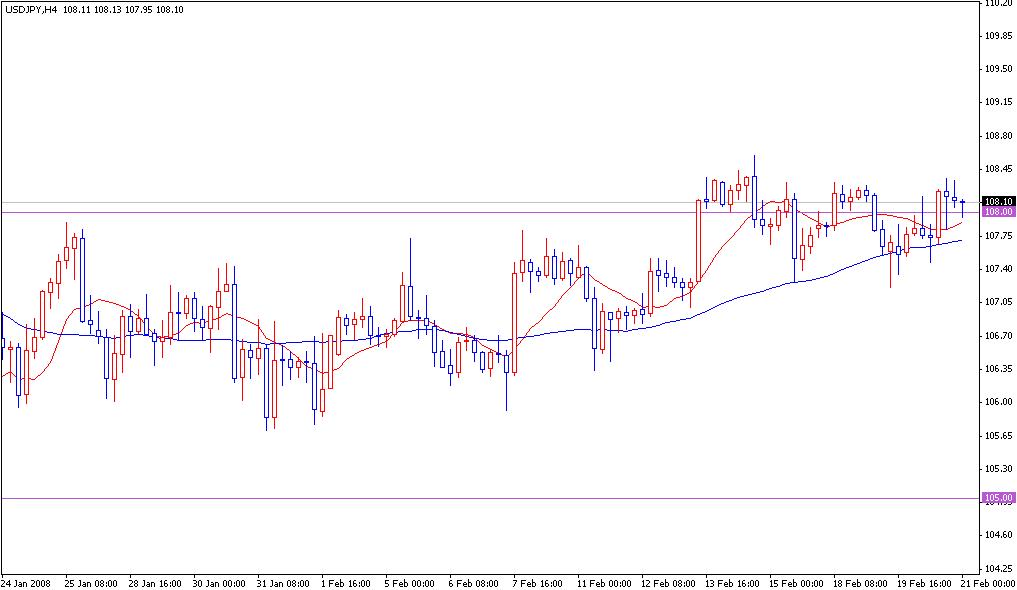Click the 108.80 price scale value
Viewport: 1017px width, 590px height.
coord(999,136)
